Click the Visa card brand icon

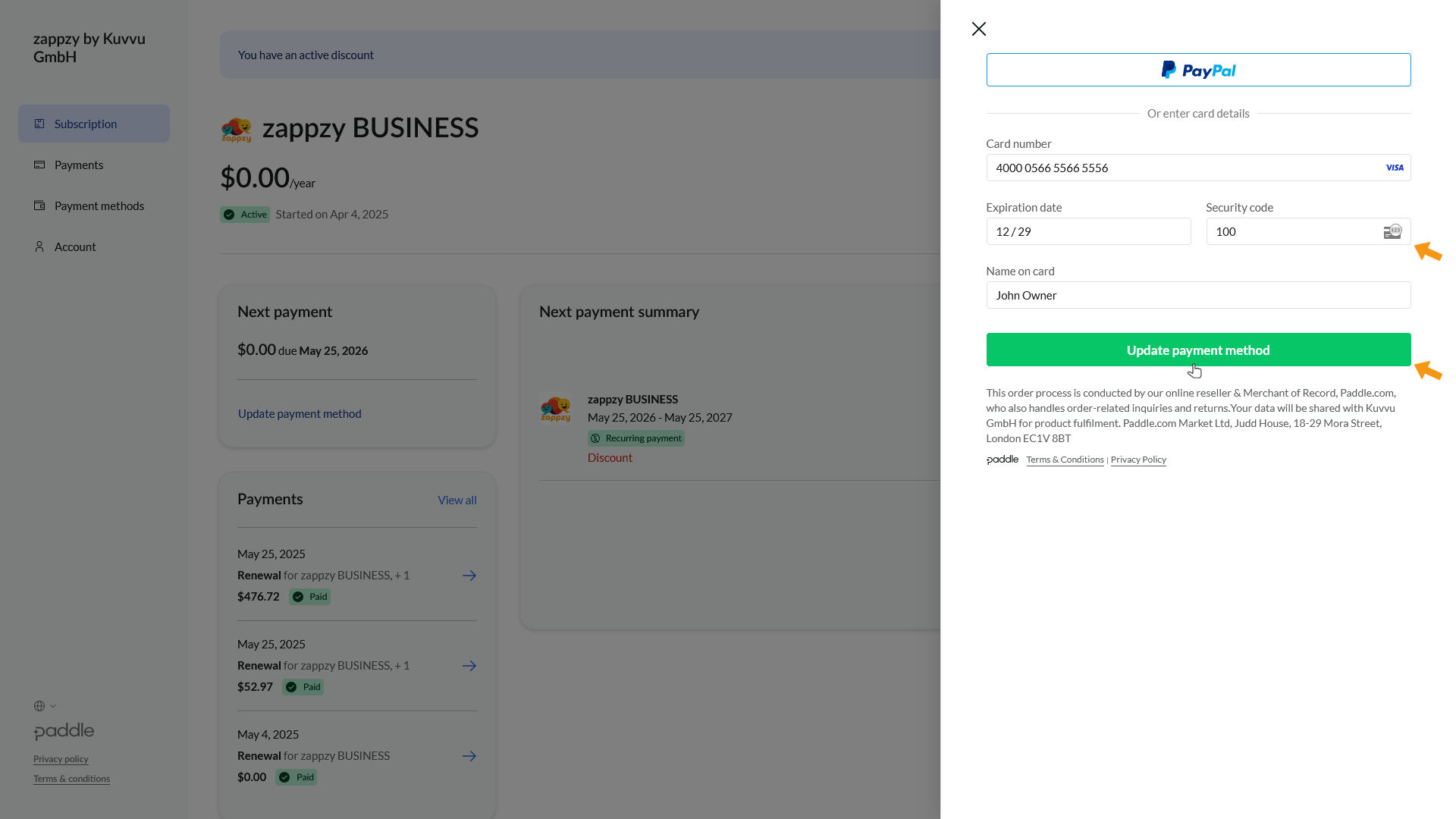click(1394, 168)
